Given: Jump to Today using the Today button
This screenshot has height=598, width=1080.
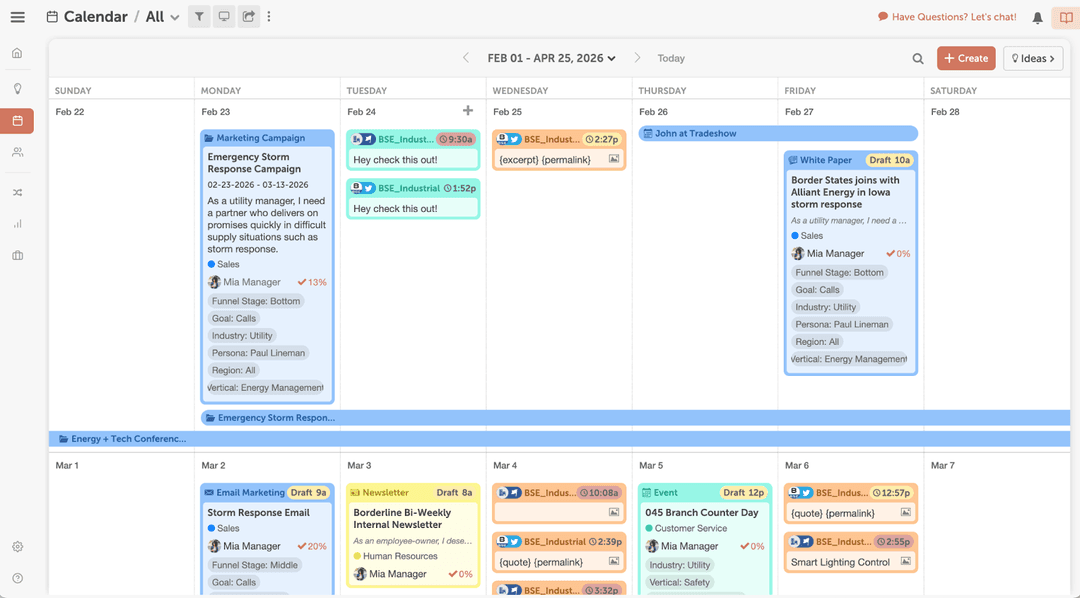Looking at the screenshot, I should (x=671, y=58).
